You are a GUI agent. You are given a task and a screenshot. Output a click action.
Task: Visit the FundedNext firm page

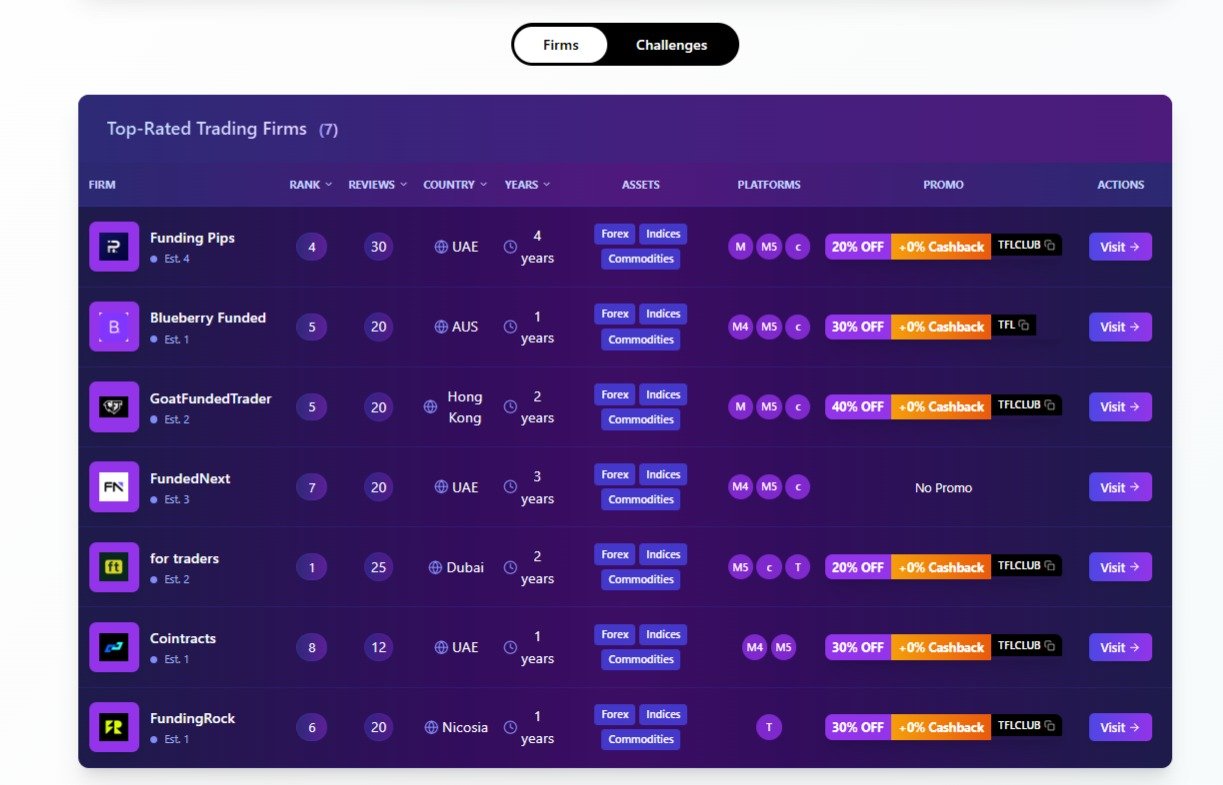pos(1119,488)
